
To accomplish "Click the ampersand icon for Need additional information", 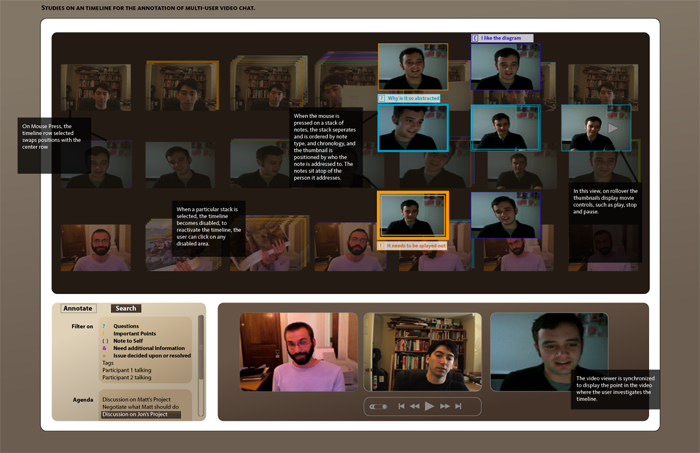I will pos(104,348).
